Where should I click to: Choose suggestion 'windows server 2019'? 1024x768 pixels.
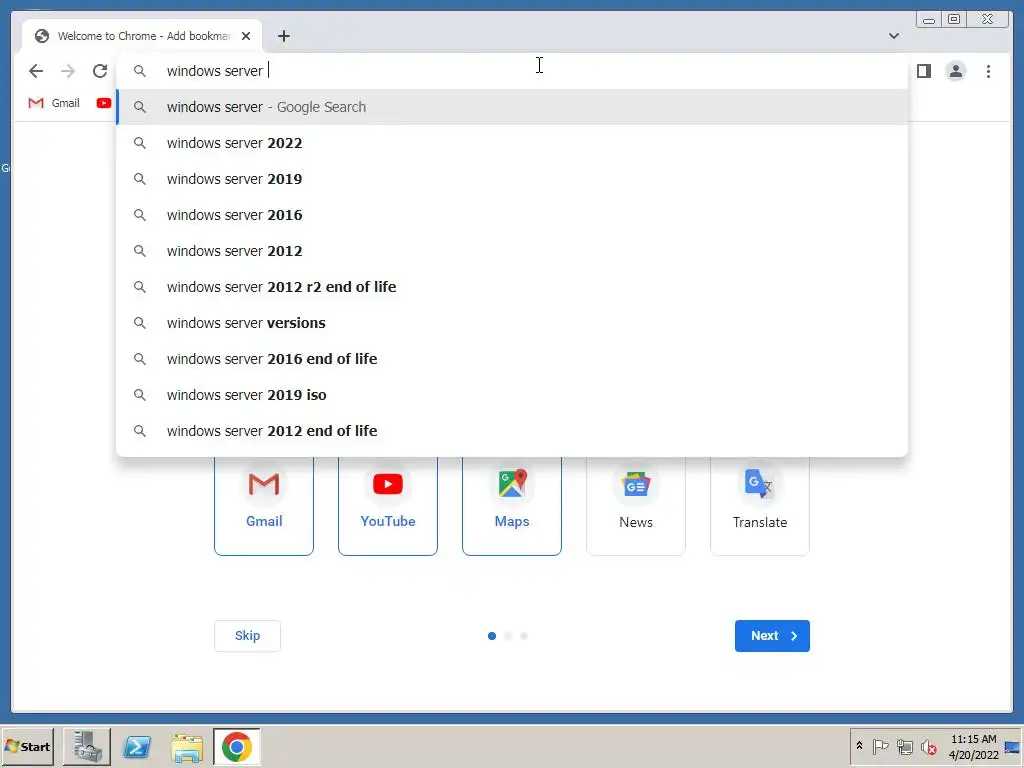512,178
